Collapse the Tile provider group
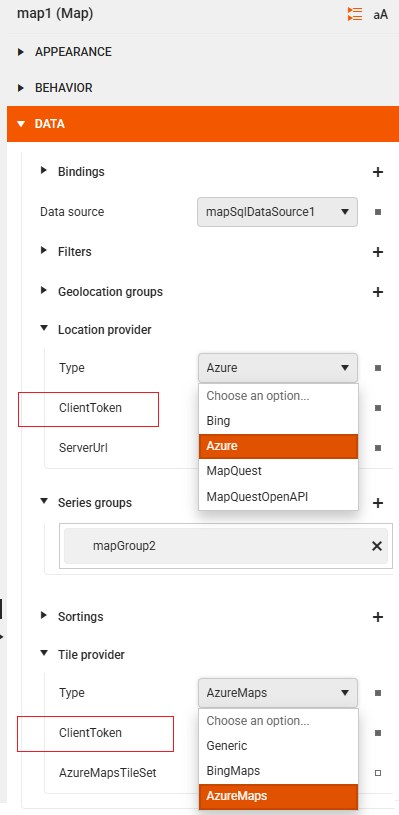The width and height of the screenshot is (399, 815). (x=44, y=653)
